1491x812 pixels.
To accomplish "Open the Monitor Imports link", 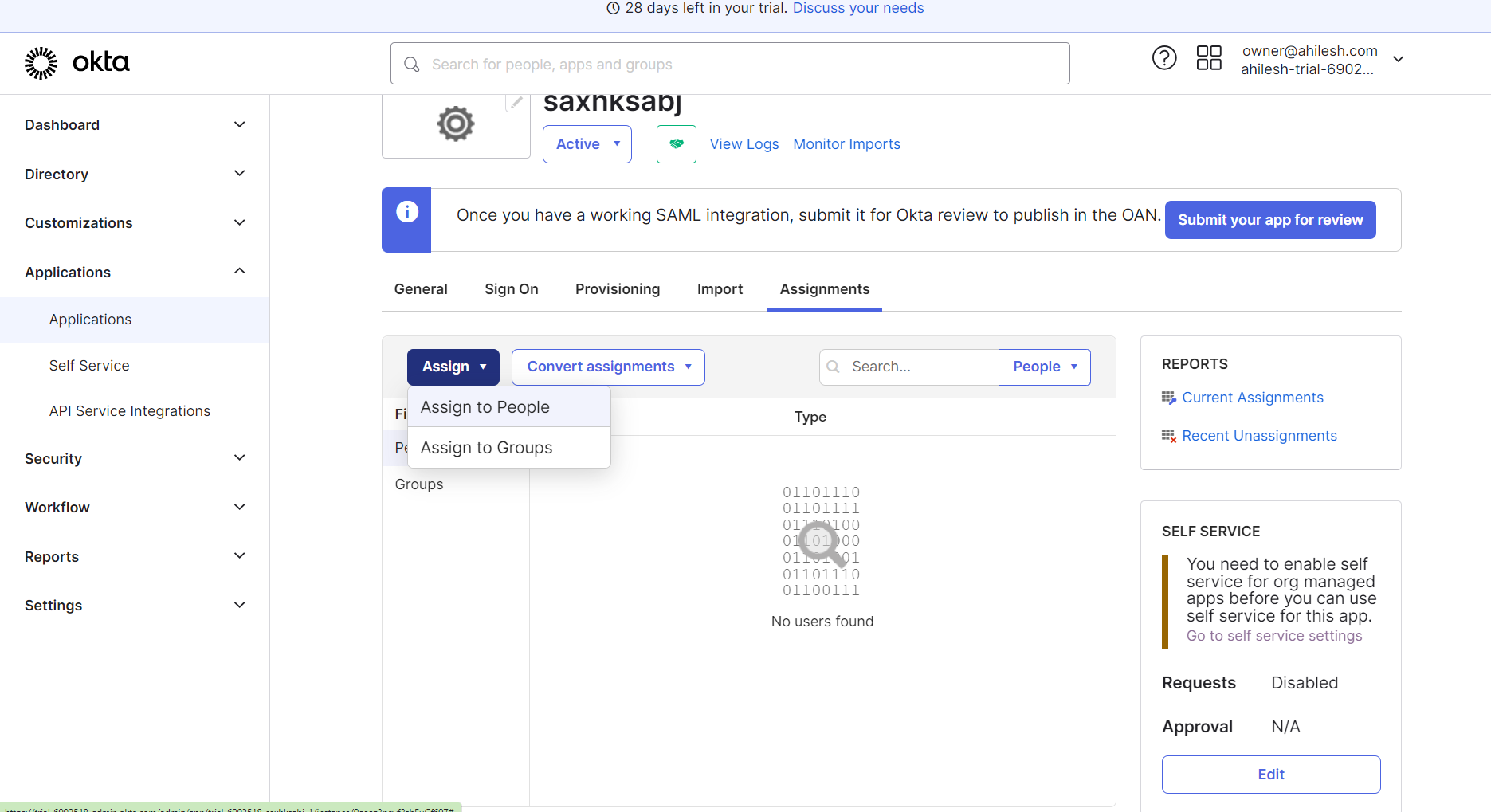I will pos(846,144).
